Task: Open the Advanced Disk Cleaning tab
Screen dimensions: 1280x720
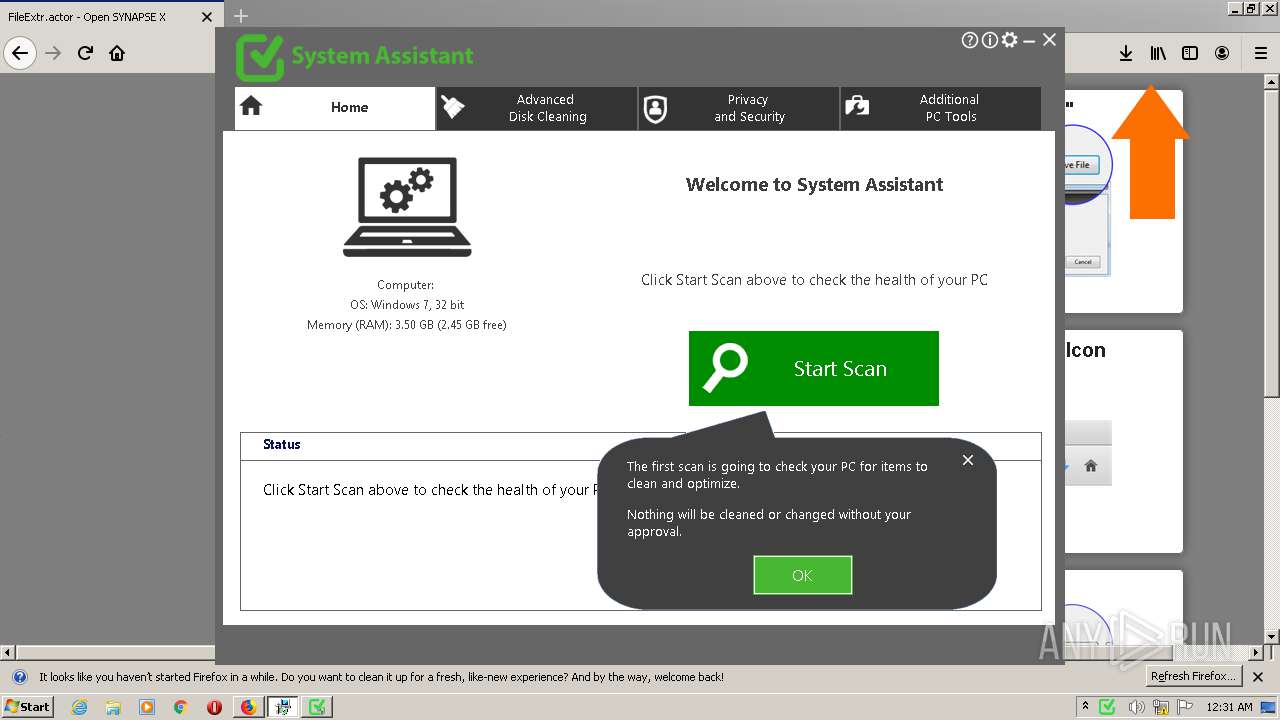Action: [537, 108]
